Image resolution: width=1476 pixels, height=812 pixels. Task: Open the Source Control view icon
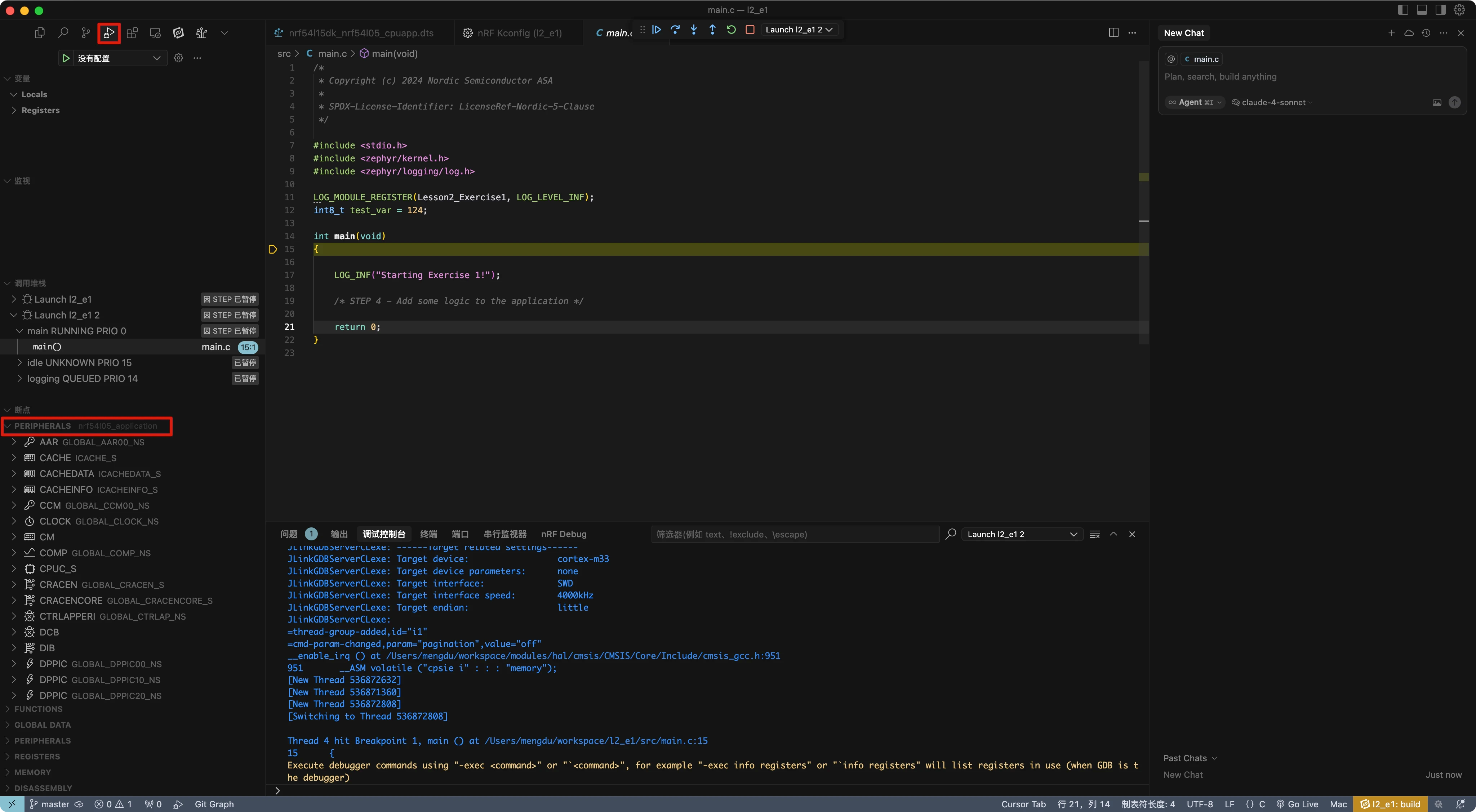86,33
